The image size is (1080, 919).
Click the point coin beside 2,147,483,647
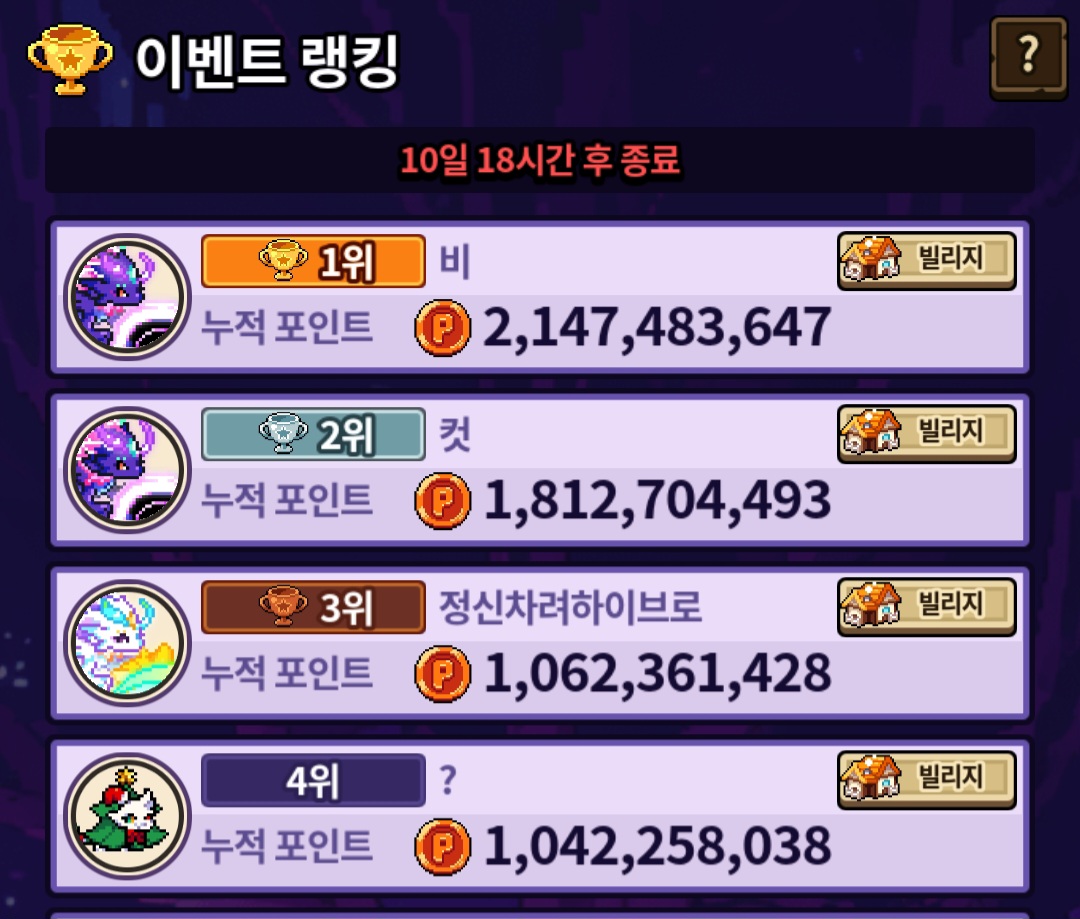click(443, 327)
